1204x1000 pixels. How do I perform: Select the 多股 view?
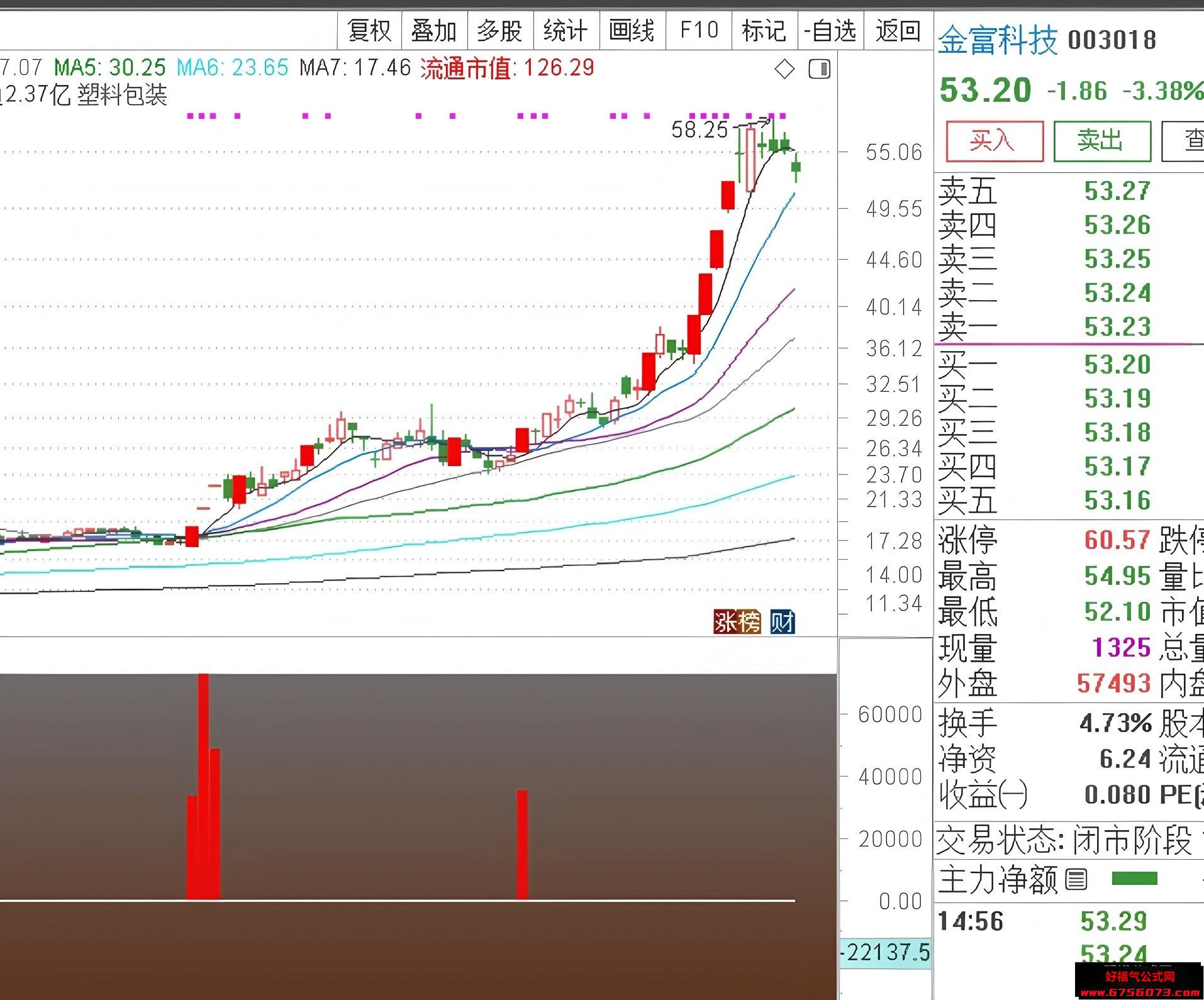pyautogui.click(x=500, y=30)
